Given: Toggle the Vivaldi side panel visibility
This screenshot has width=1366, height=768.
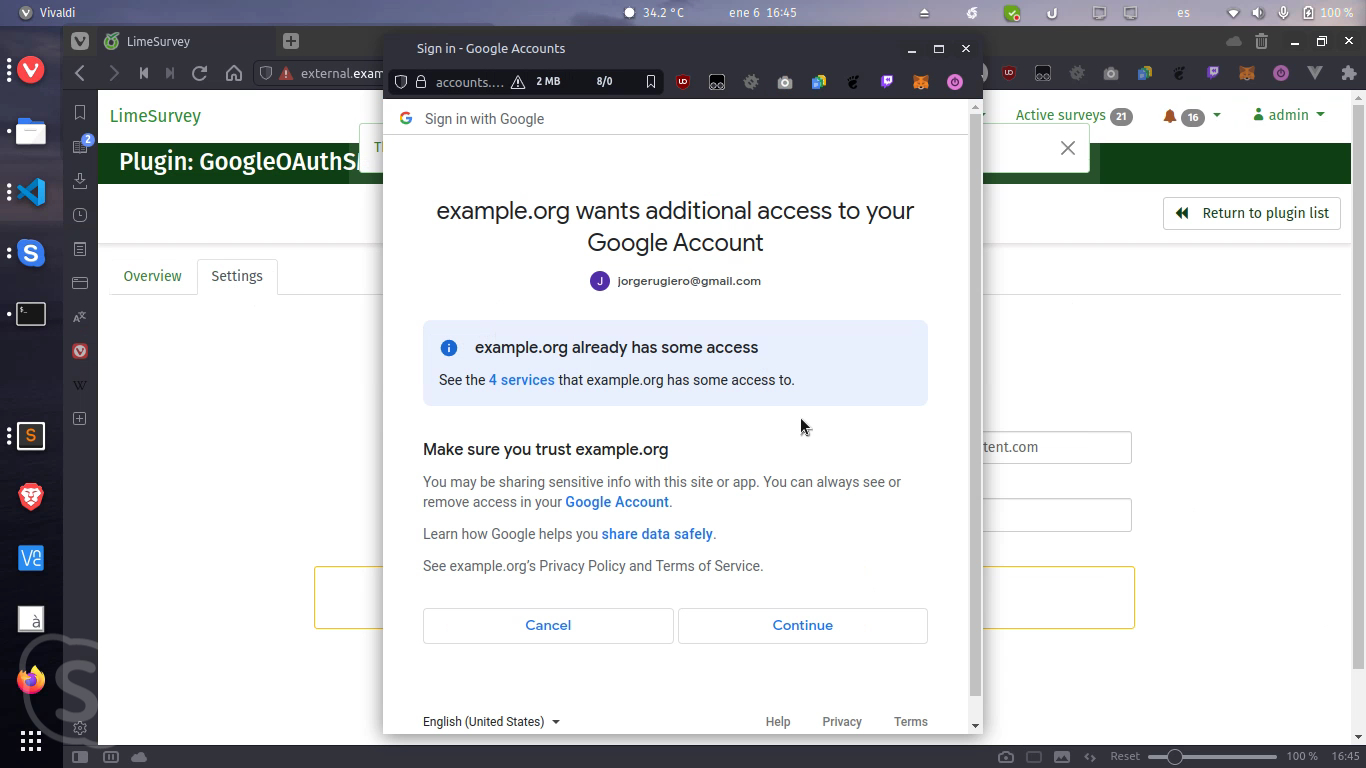Looking at the screenshot, I should [80, 757].
